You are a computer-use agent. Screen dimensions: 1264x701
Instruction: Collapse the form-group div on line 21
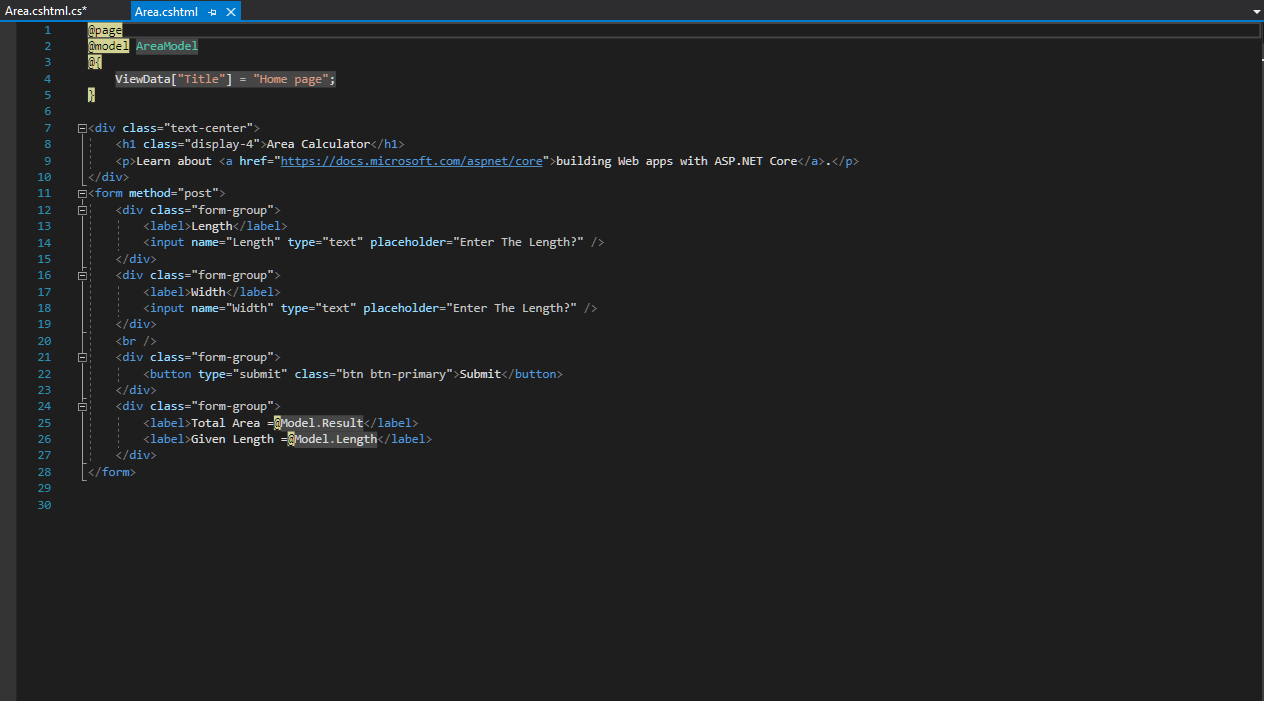point(82,357)
